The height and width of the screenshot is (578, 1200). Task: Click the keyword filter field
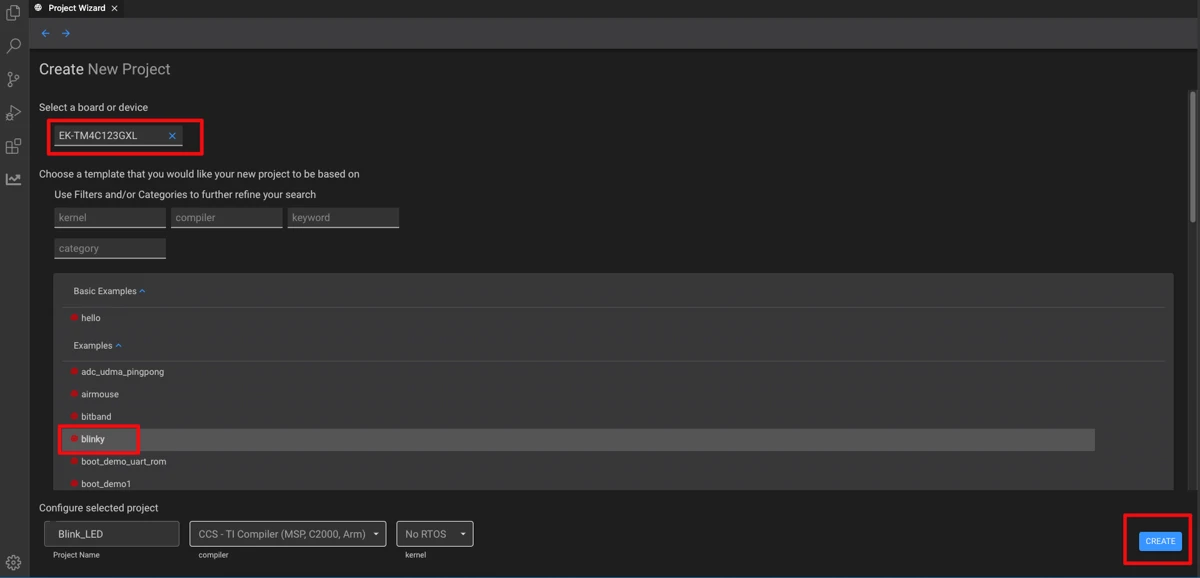343,218
